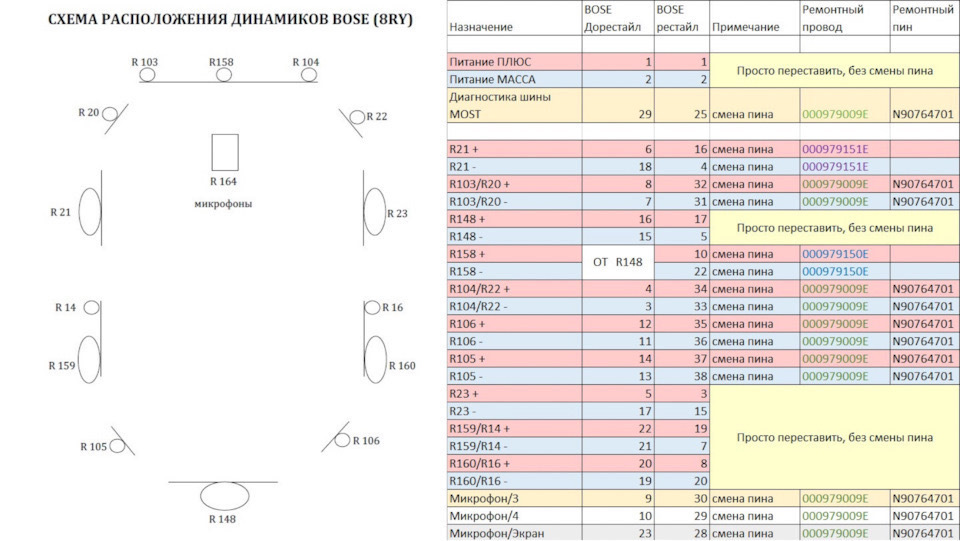Select the 'R 164' label under the rectangle
Image resolution: width=960 pixels, height=541 pixels.
point(223,181)
